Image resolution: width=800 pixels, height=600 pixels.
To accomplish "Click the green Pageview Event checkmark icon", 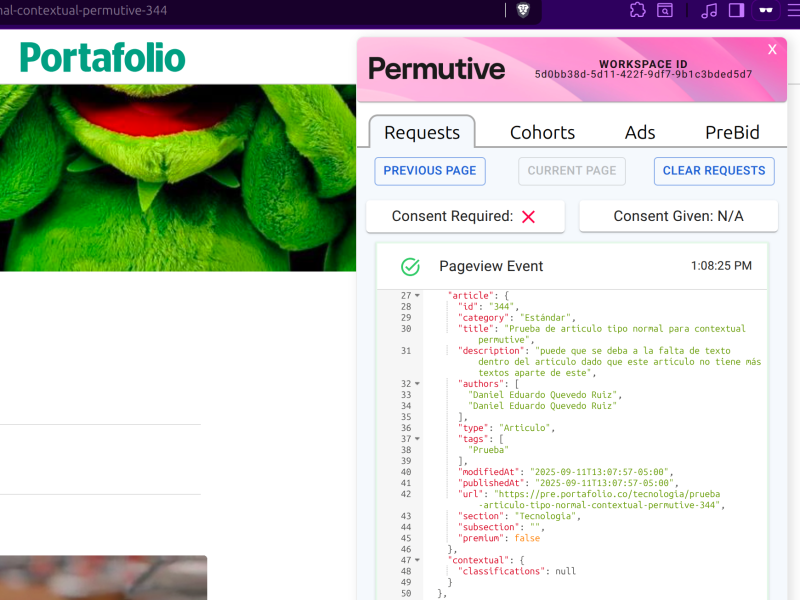I will coord(410,266).
